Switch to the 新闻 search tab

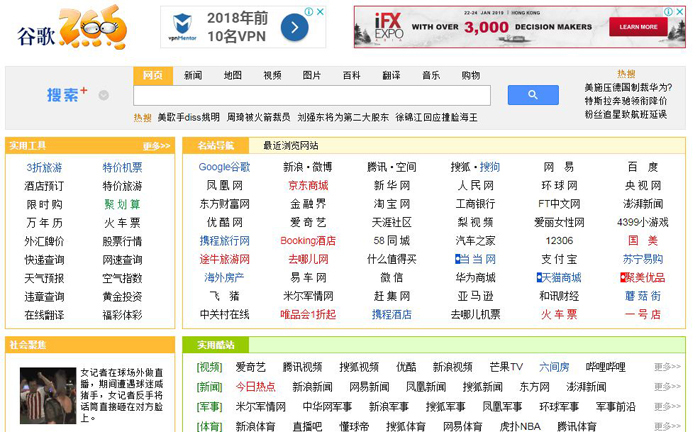click(192, 76)
